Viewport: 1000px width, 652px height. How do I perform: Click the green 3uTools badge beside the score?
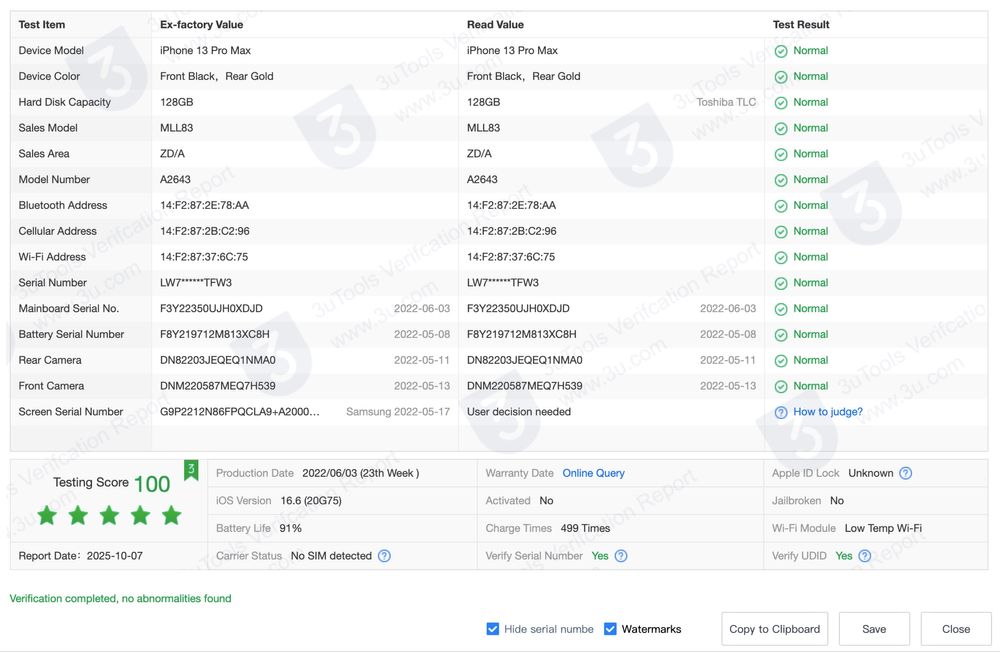point(191,470)
